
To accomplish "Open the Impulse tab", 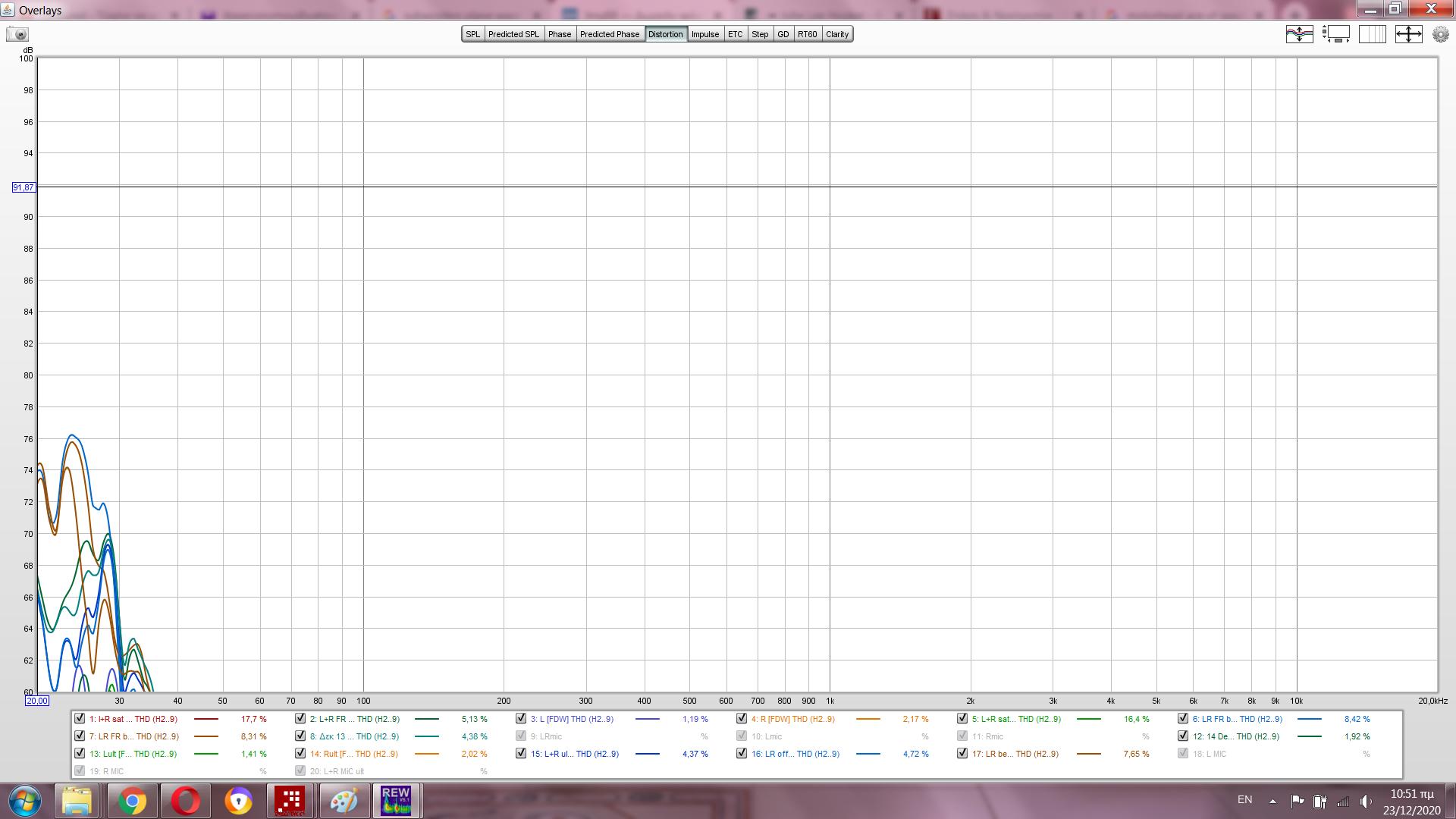I will pos(704,34).
